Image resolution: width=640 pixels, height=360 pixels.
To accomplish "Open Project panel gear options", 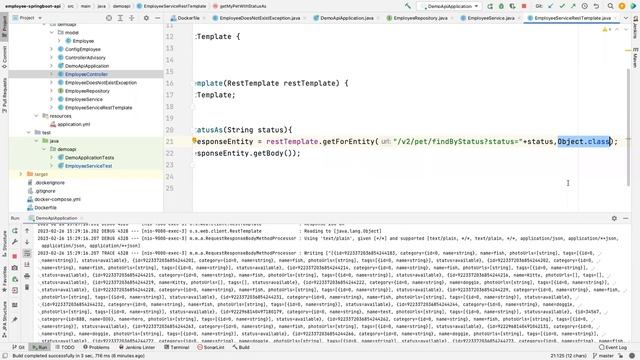I will pos(146,18).
